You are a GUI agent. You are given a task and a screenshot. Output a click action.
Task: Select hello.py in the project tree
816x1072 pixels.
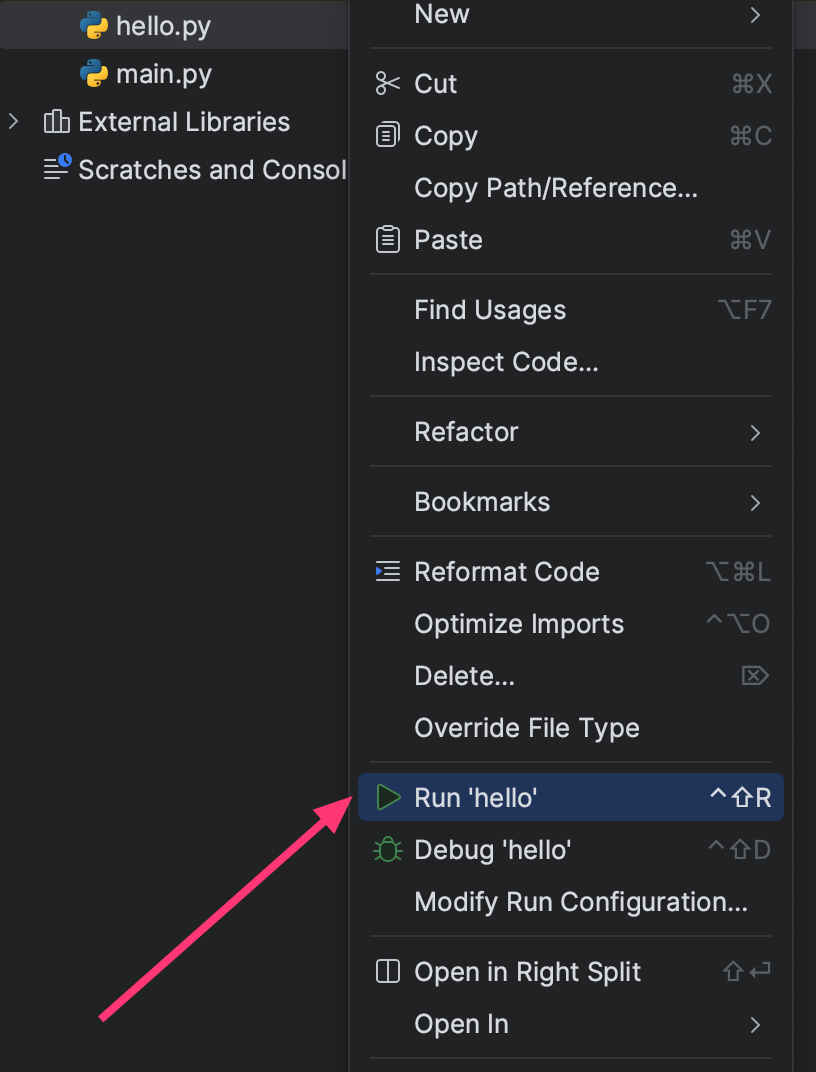163,26
